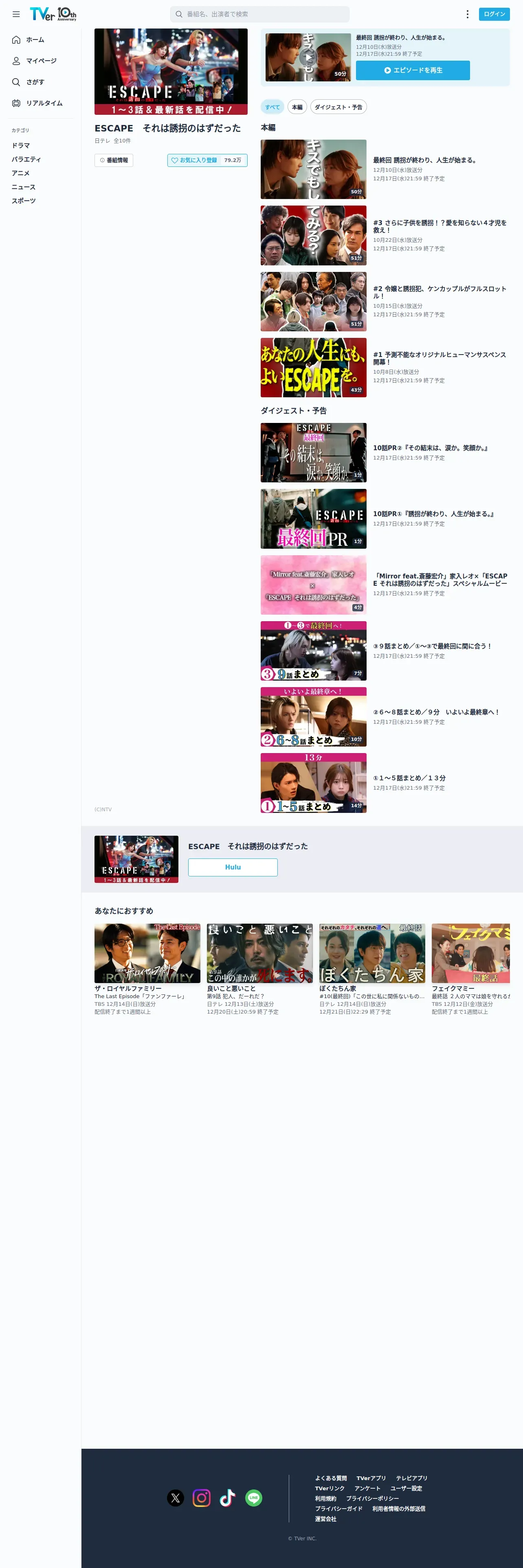Open #1 予測不能なオリジナル title
The image size is (523, 1568).
(439, 358)
